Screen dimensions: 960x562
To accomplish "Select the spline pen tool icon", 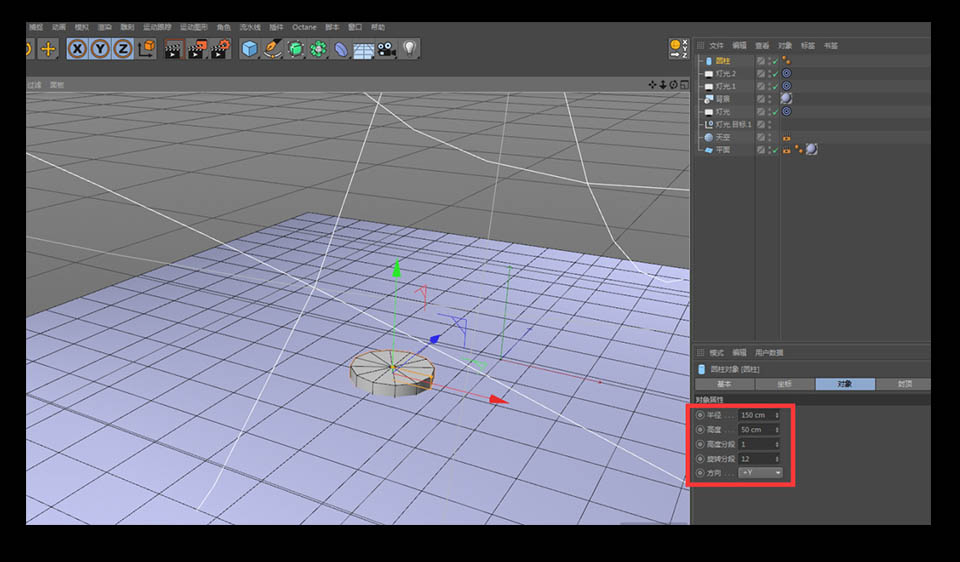I will pyautogui.click(x=272, y=49).
